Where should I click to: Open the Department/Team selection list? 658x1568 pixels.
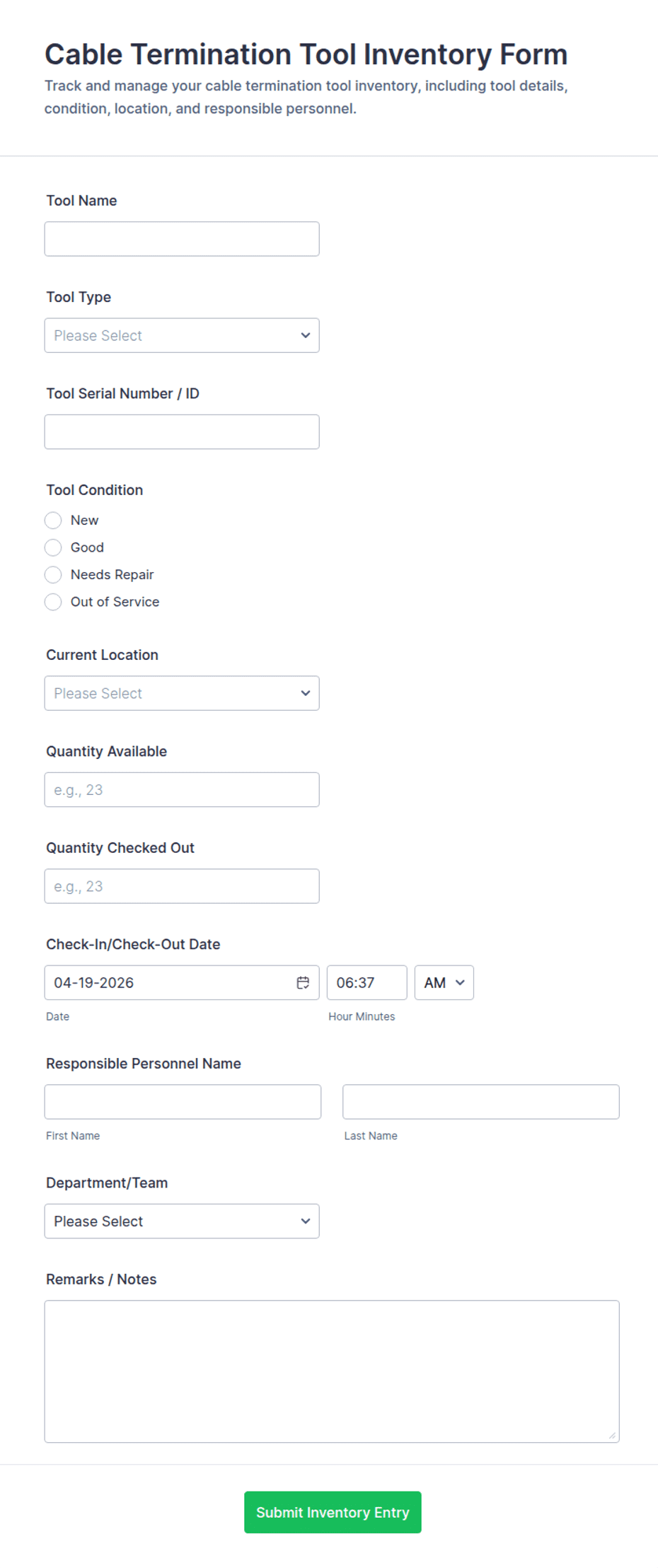coord(182,1221)
